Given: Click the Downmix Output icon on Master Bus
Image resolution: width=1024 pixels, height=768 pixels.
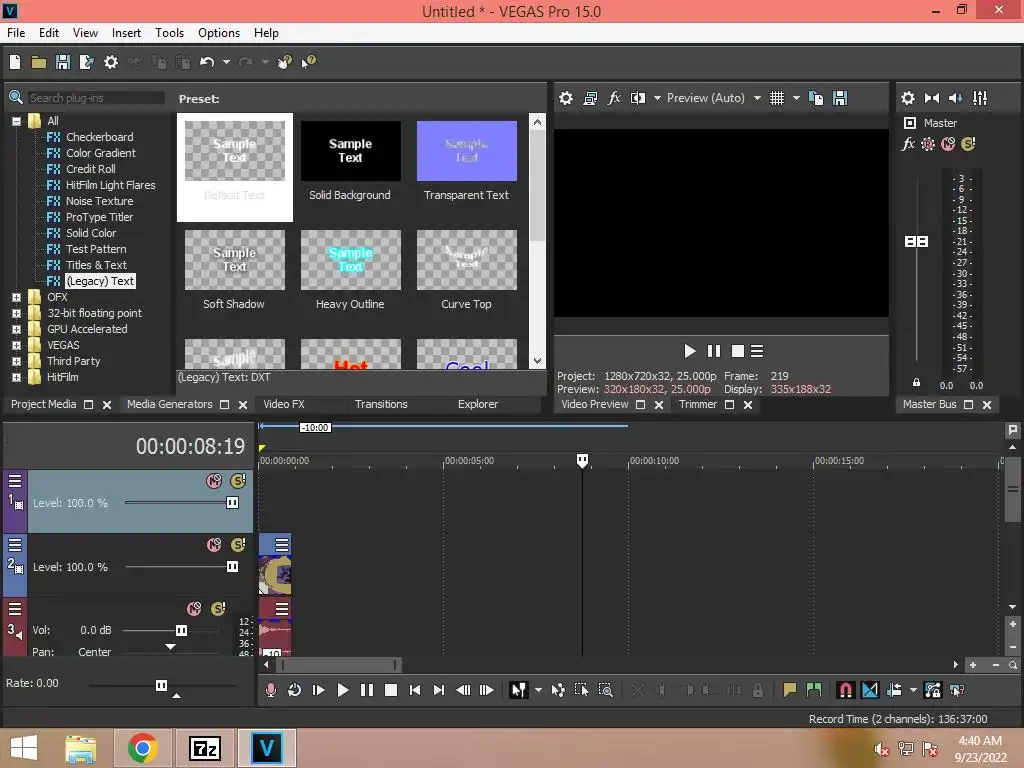Looking at the screenshot, I should point(932,98).
